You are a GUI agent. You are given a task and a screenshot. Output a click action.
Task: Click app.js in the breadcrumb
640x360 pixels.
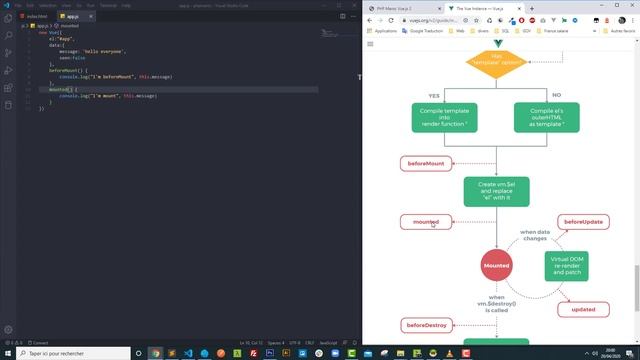point(40,26)
